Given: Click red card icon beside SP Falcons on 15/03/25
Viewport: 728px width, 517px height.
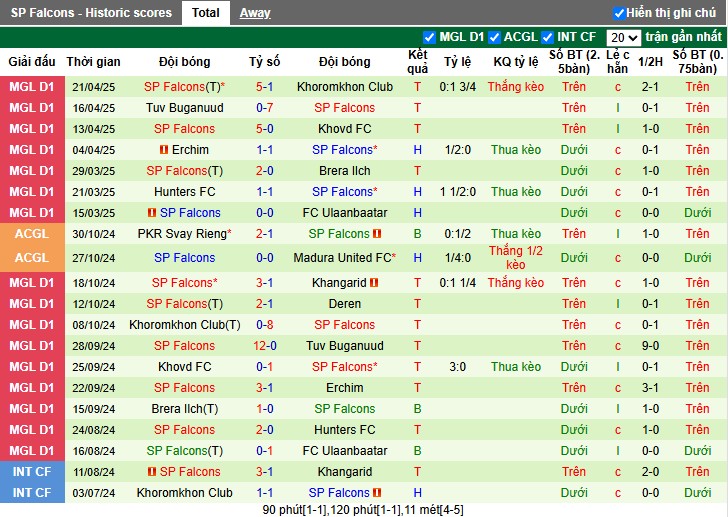Looking at the screenshot, I should point(152,213).
